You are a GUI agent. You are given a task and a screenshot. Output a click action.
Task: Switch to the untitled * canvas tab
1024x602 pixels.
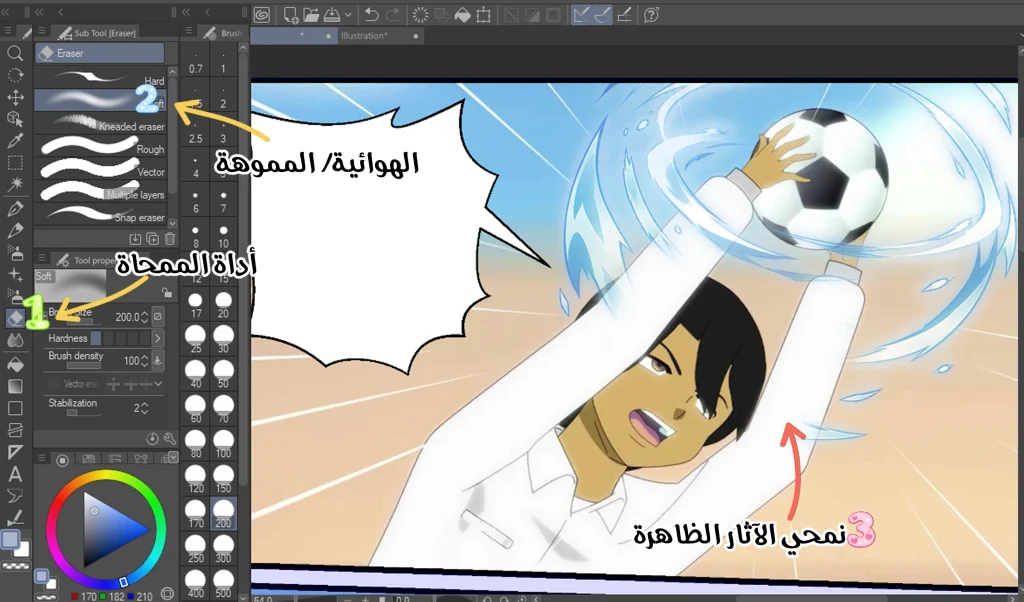[295, 36]
